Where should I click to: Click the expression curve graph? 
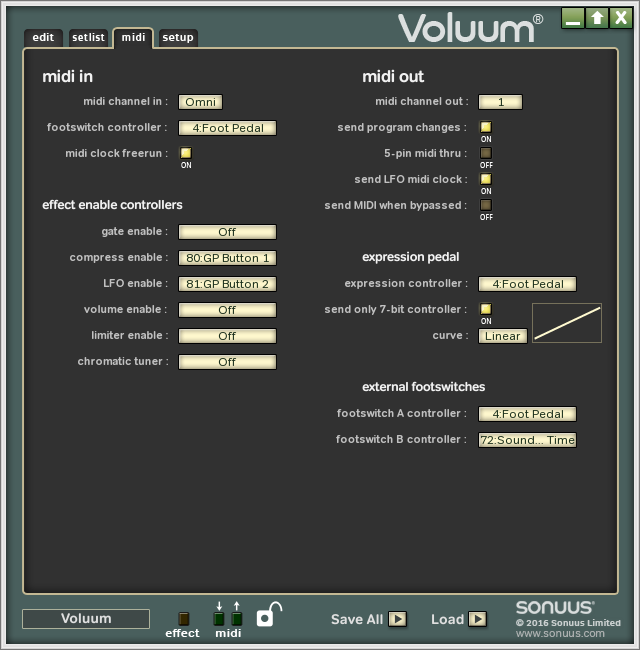[567, 323]
